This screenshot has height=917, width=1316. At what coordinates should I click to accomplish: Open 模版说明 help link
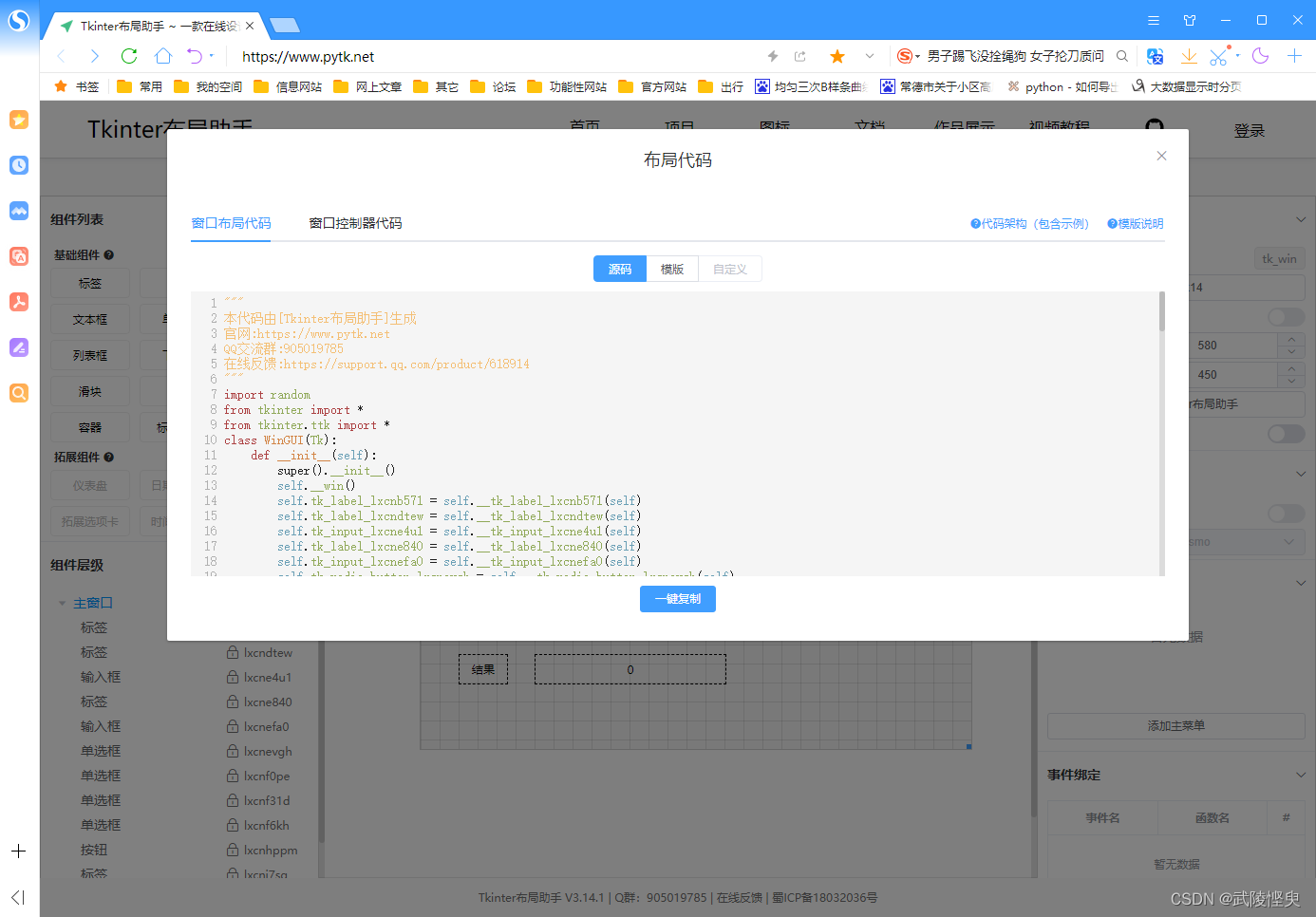coord(1135,224)
